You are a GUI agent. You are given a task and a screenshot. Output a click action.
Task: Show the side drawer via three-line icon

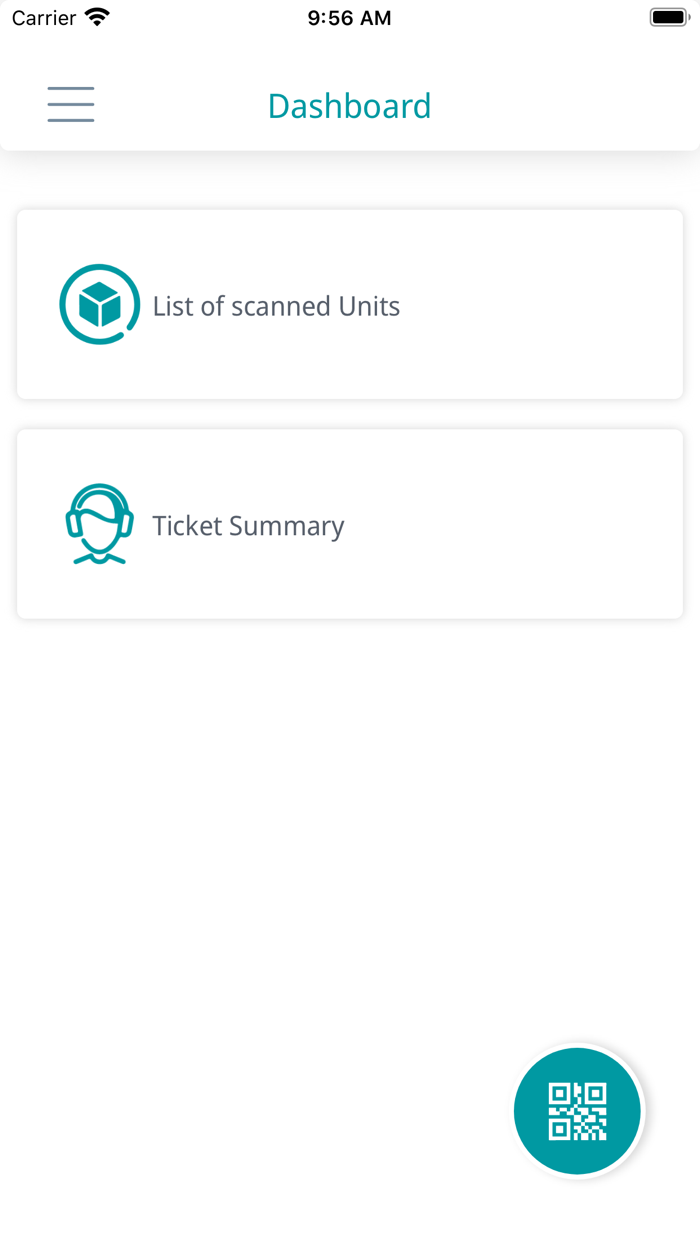point(71,105)
